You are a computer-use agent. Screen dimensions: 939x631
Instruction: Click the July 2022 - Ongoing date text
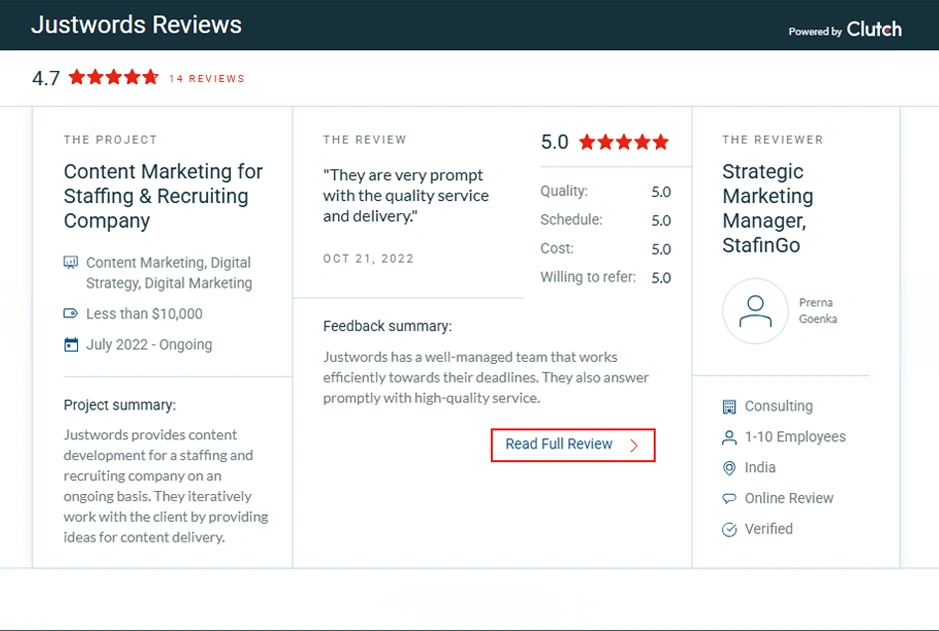[x=149, y=345]
